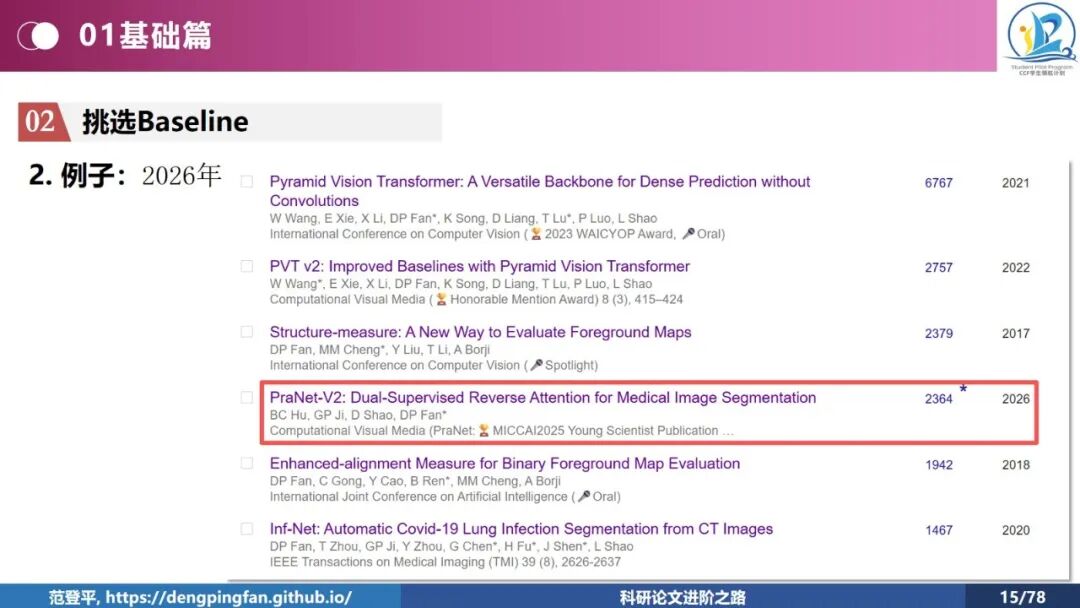The width and height of the screenshot is (1080, 608).
Task: Open Inf-Net Covid-19 paper title link
Action: tap(521, 529)
